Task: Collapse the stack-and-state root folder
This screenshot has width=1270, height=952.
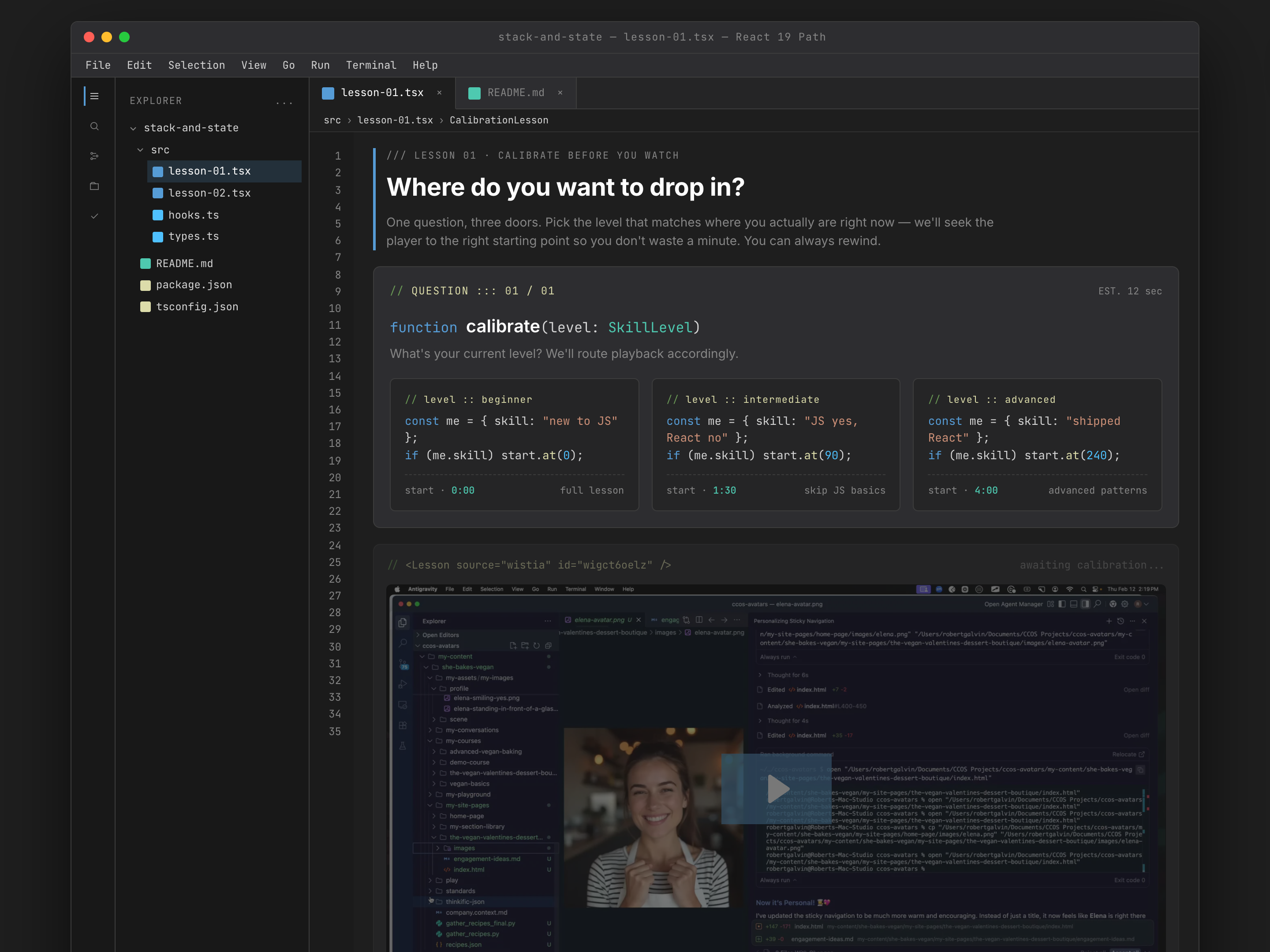Action: [x=133, y=129]
